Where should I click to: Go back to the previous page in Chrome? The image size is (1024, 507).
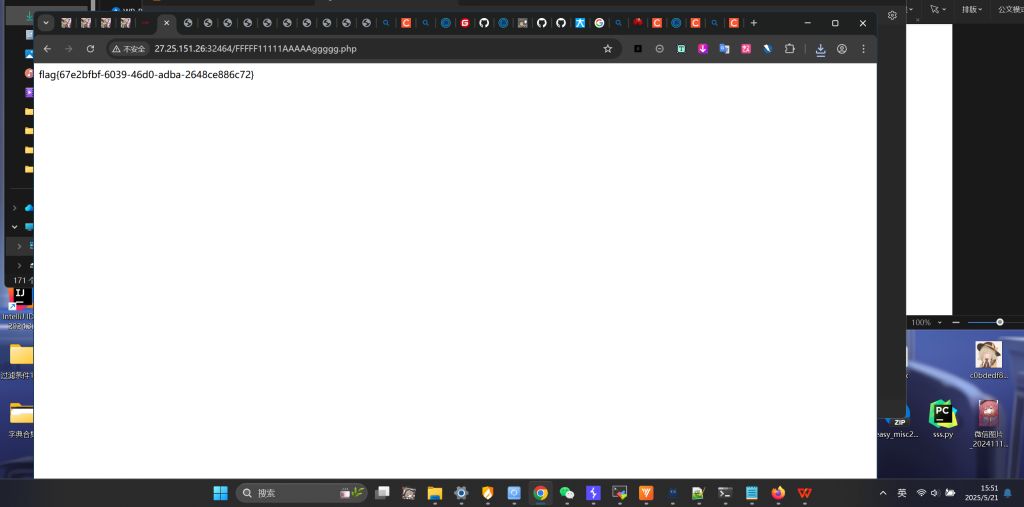(47, 49)
